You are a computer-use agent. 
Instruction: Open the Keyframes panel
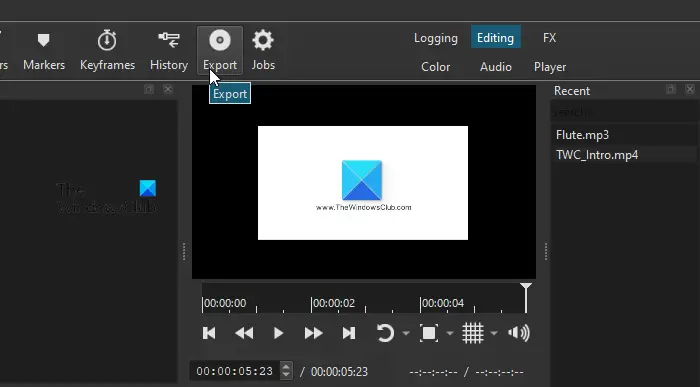107,50
